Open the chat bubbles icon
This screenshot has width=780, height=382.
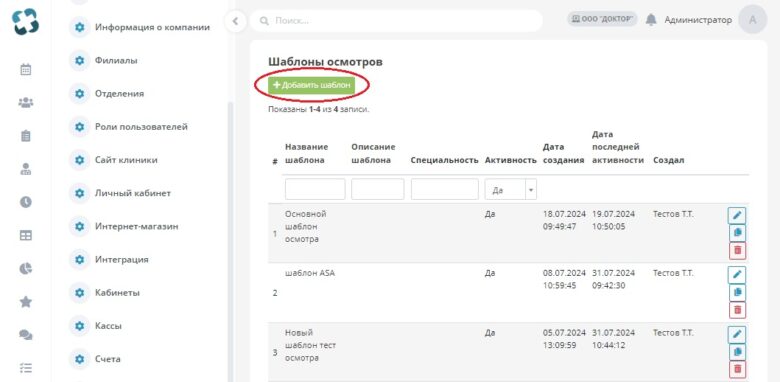click(x=25, y=335)
